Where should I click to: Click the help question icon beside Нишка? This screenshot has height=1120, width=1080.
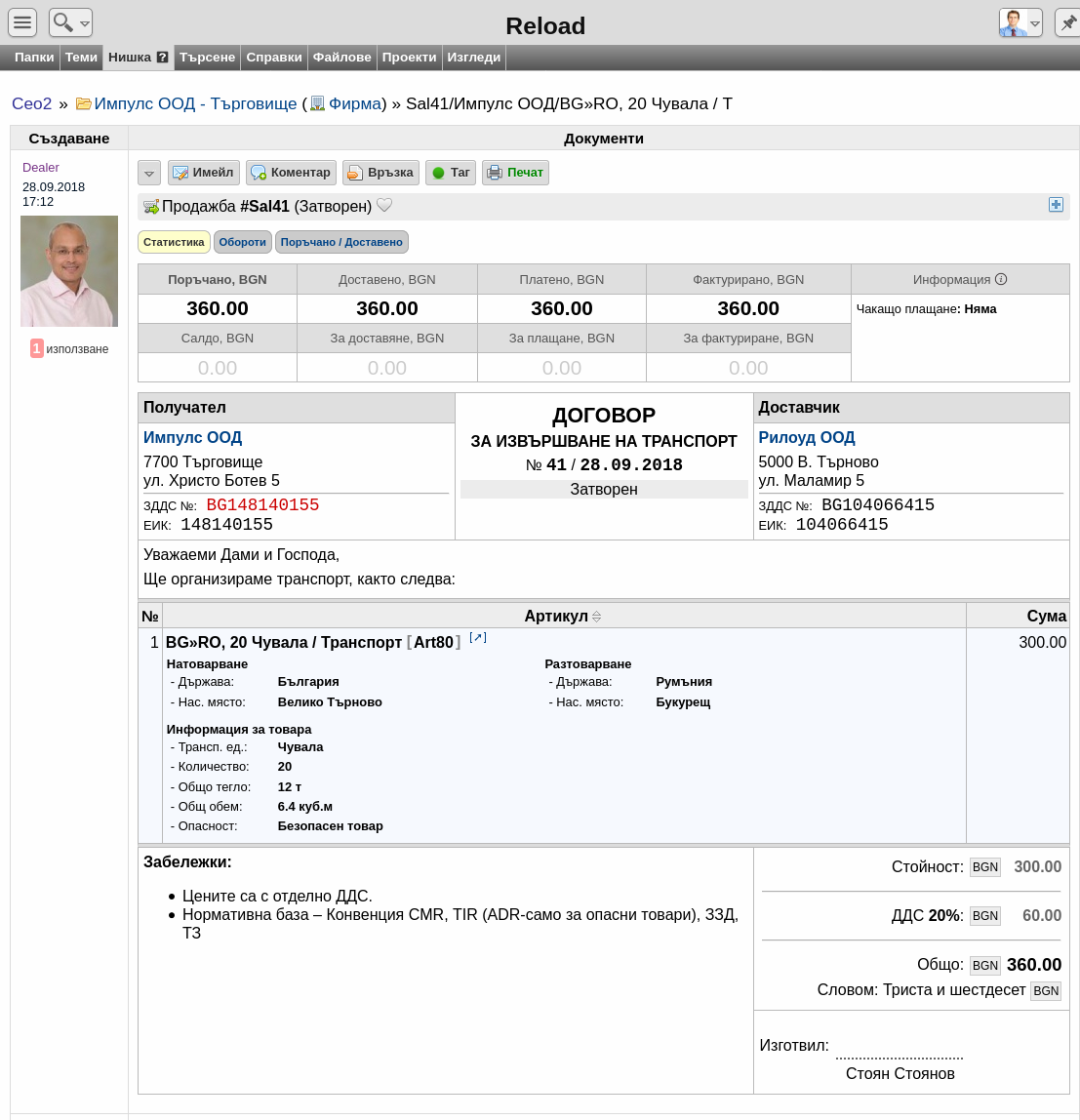pyautogui.click(x=163, y=58)
